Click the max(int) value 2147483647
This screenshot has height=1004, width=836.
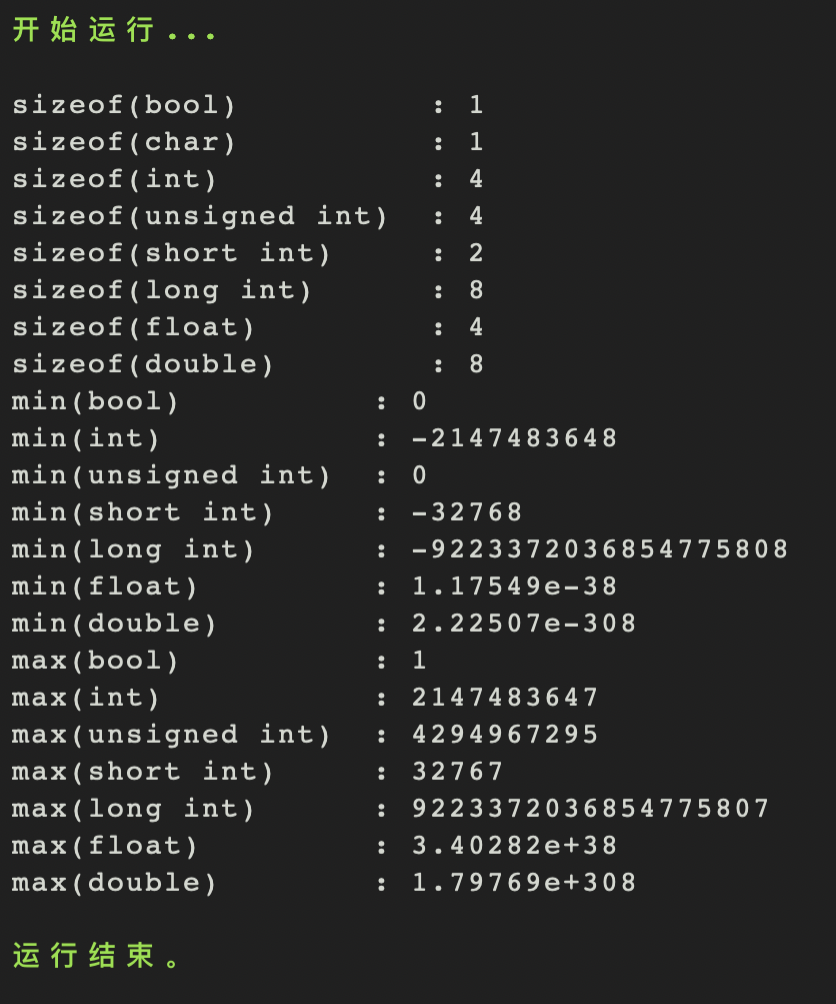(505, 697)
